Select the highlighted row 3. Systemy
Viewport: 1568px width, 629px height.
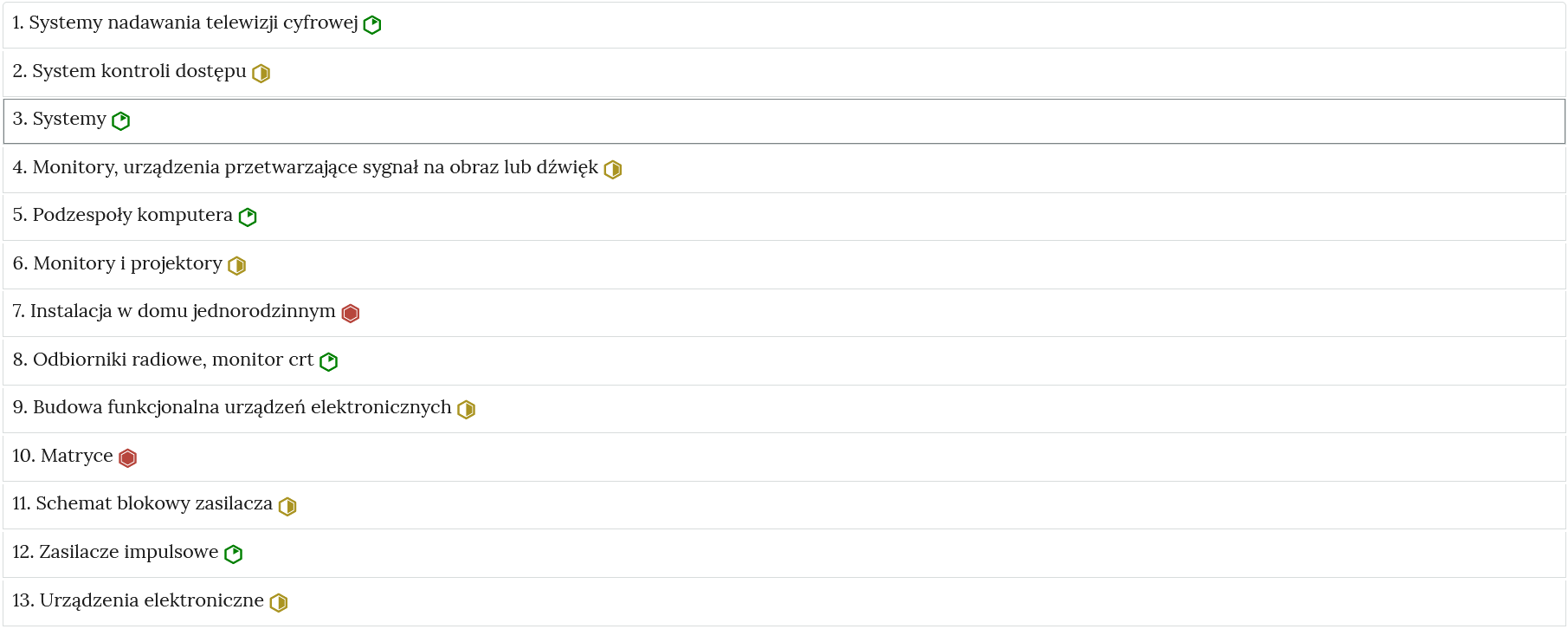tap(784, 121)
